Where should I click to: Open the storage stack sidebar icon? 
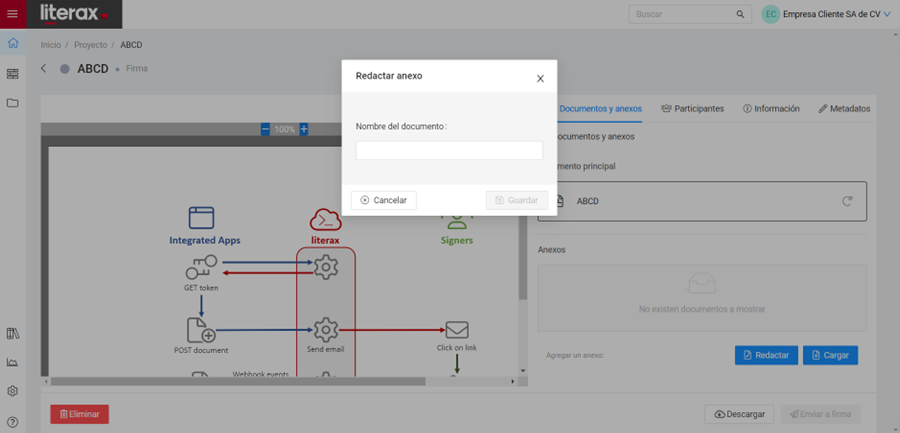pos(13,74)
